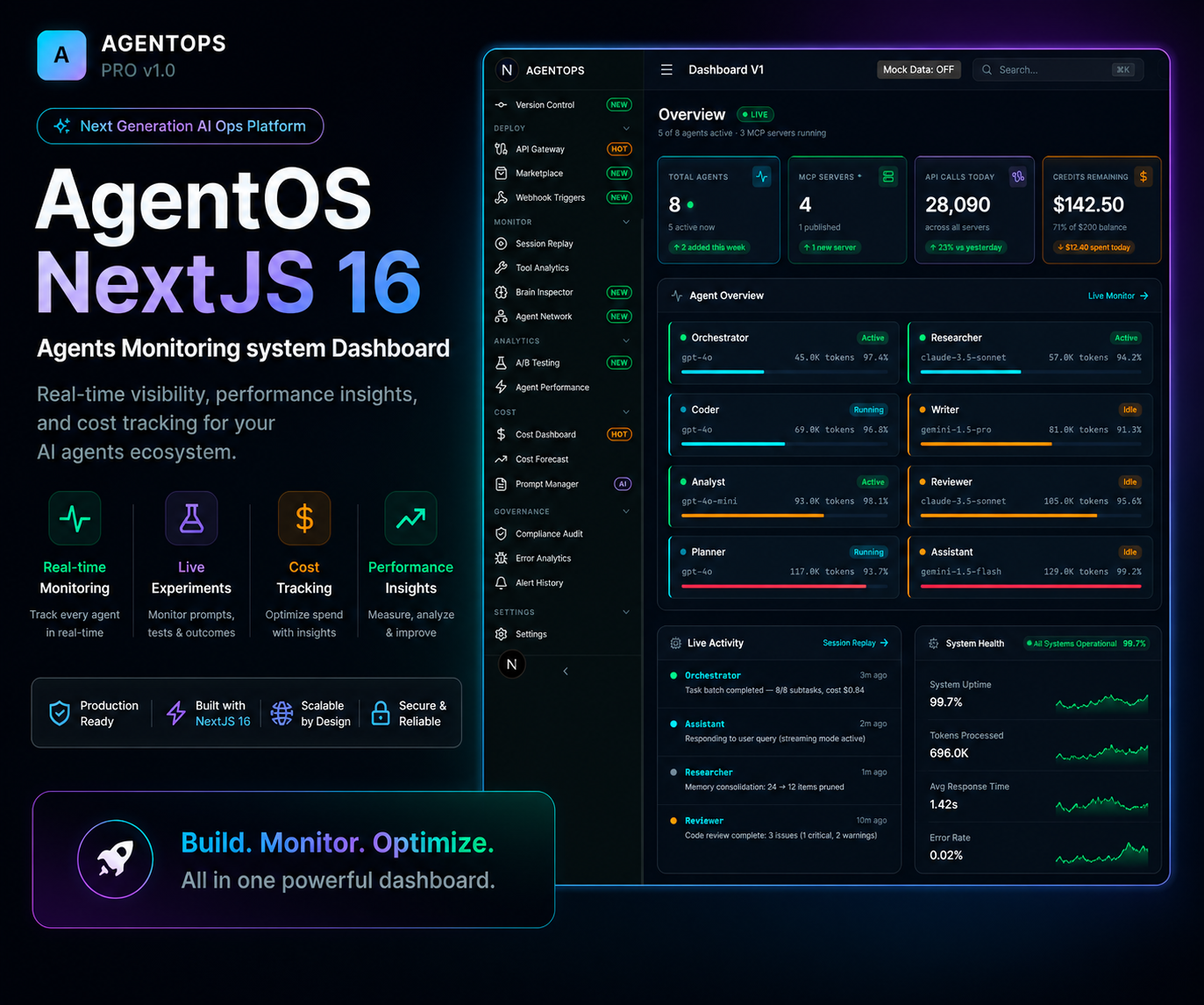Collapse the DEPLOY section chevron
The width and height of the screenshot is (1204, 1005).
(x=625, y=128)
